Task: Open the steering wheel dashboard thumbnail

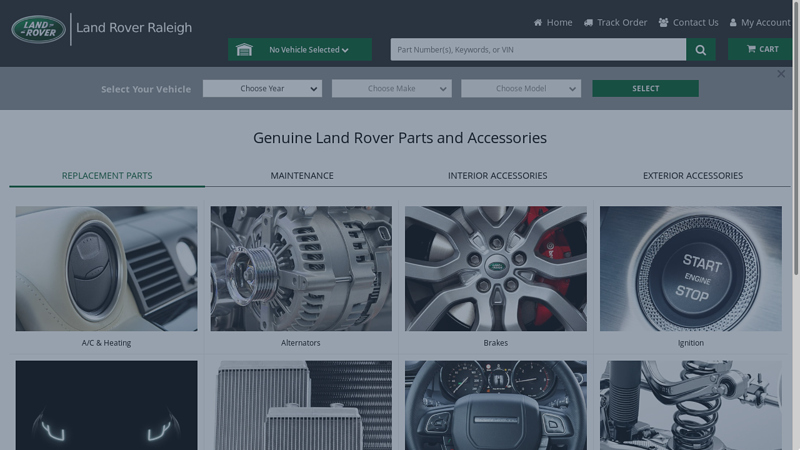Action: tap(496, 406)
